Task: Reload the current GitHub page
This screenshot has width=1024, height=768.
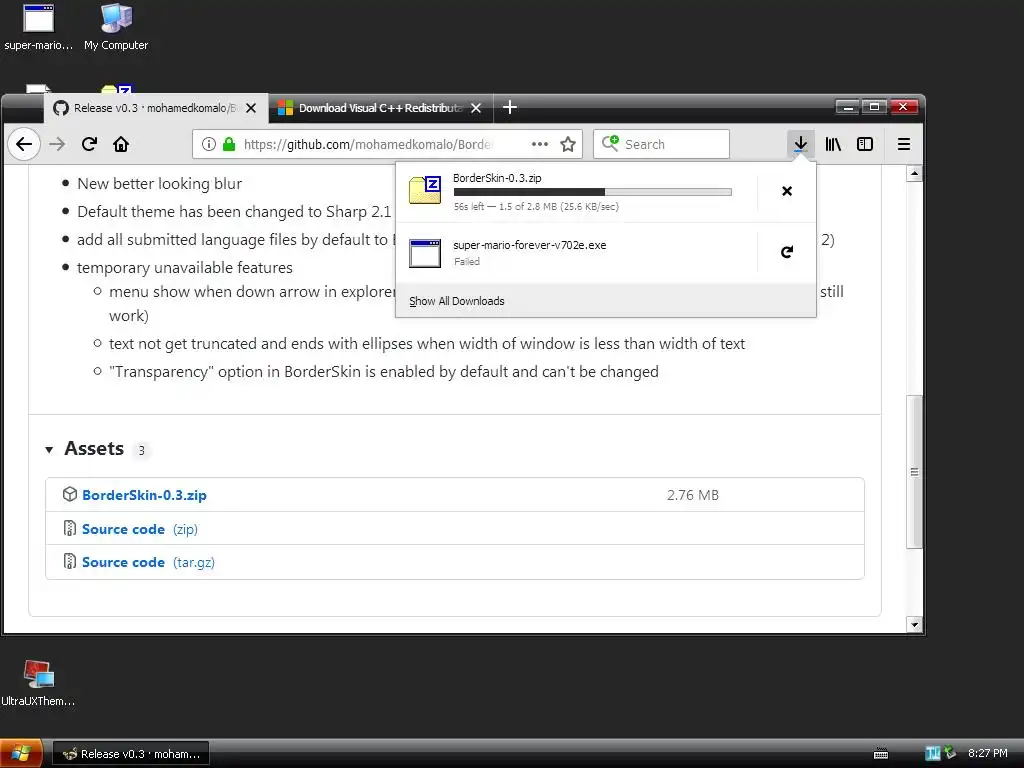Action: pos(89,144)
